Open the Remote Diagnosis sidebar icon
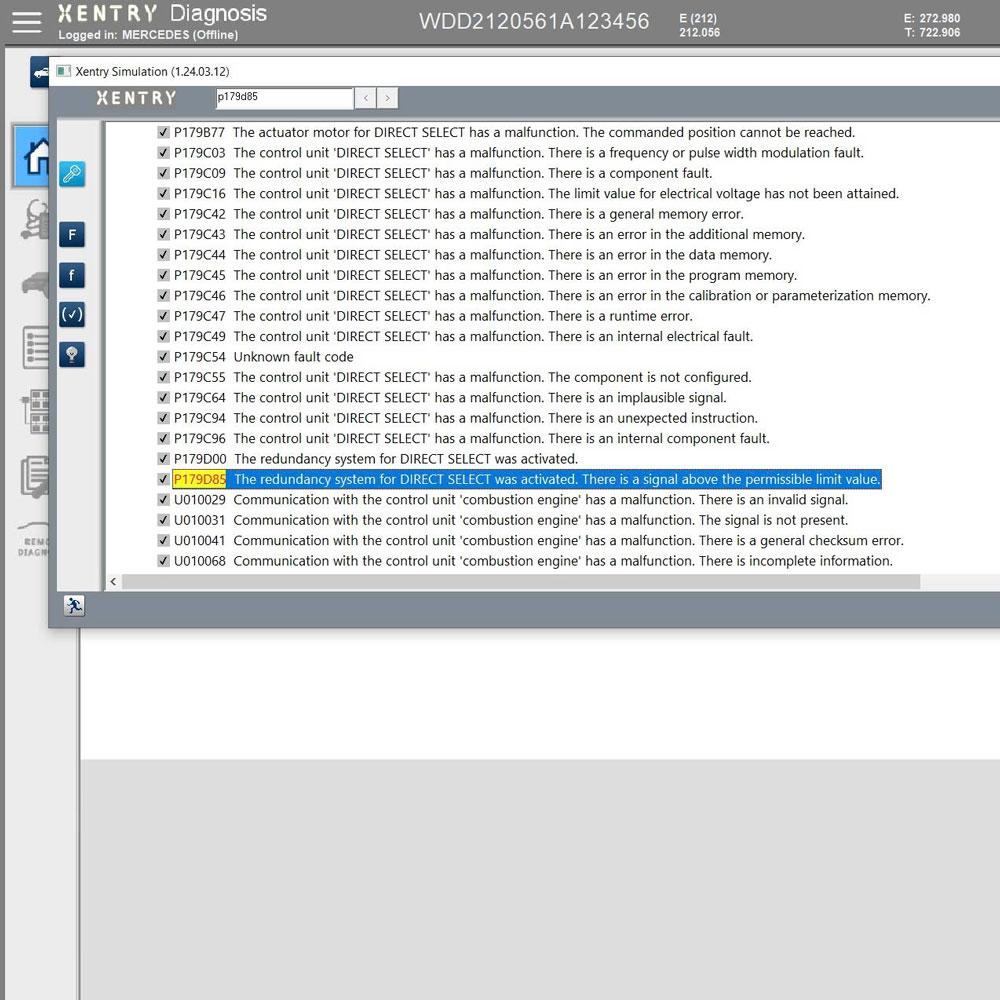The width and height of the screenshot is (1000, 1000). coord(33,540)
